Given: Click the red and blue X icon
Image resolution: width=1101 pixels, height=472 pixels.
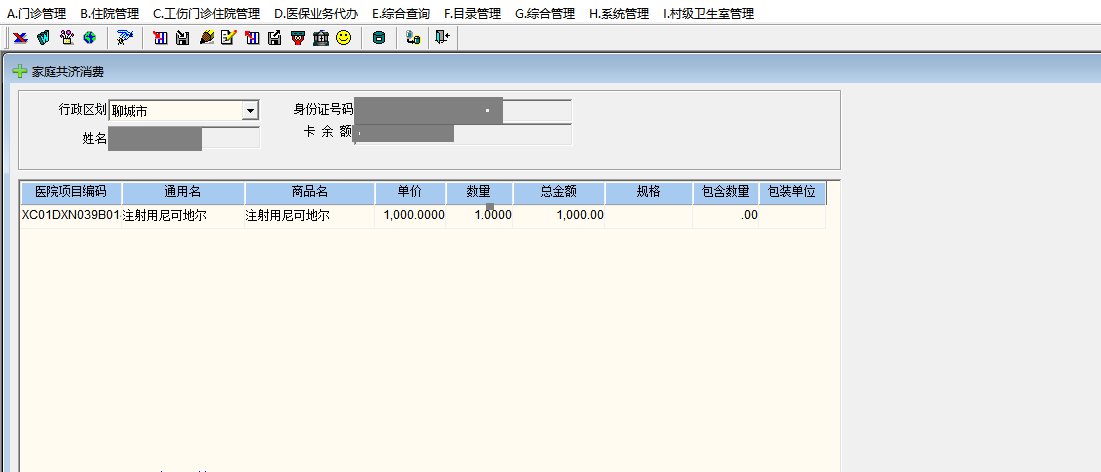Looking at the screenshot, I should coord(19,38).
